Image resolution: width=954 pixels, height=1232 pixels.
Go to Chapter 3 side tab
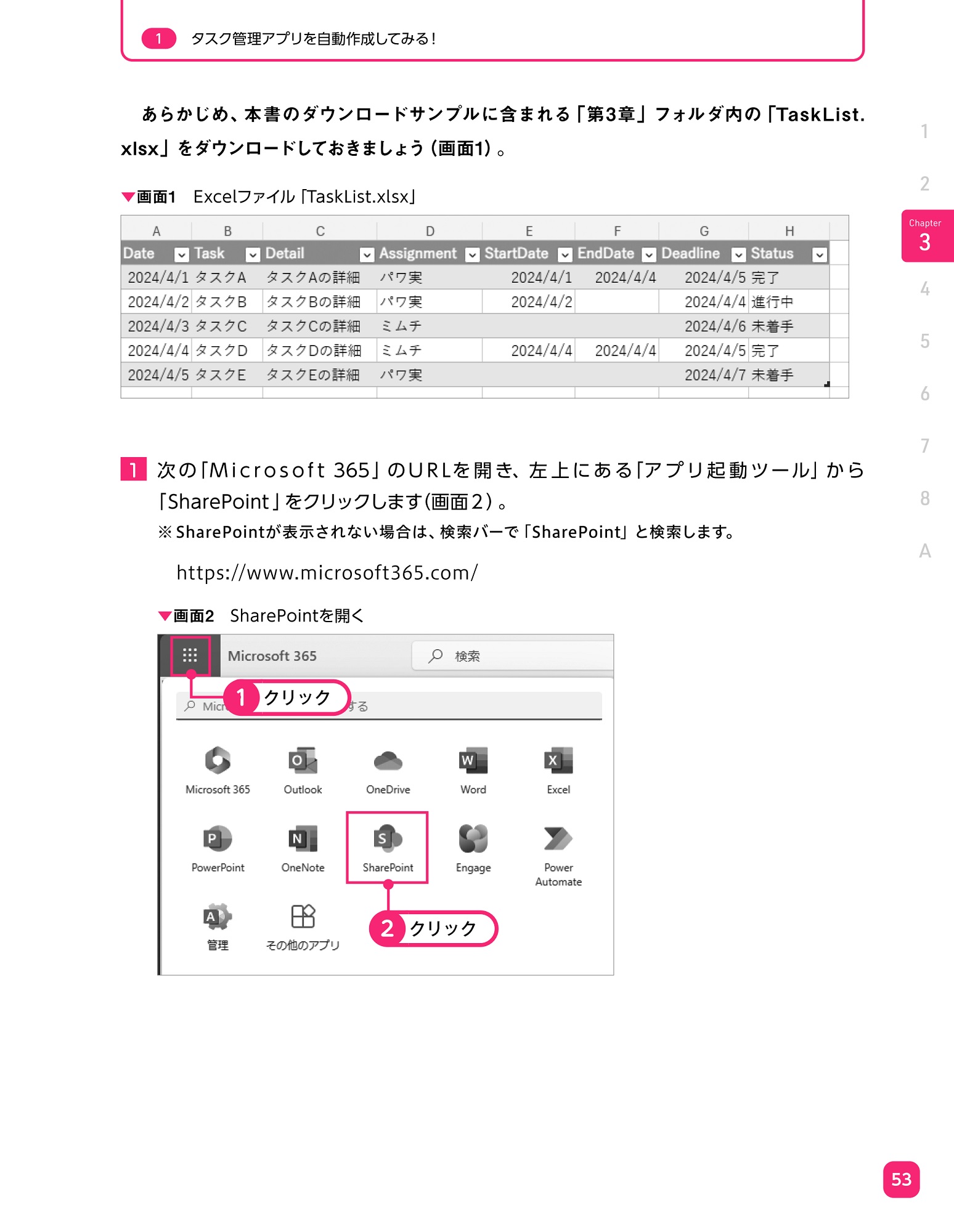click(927, 236)
